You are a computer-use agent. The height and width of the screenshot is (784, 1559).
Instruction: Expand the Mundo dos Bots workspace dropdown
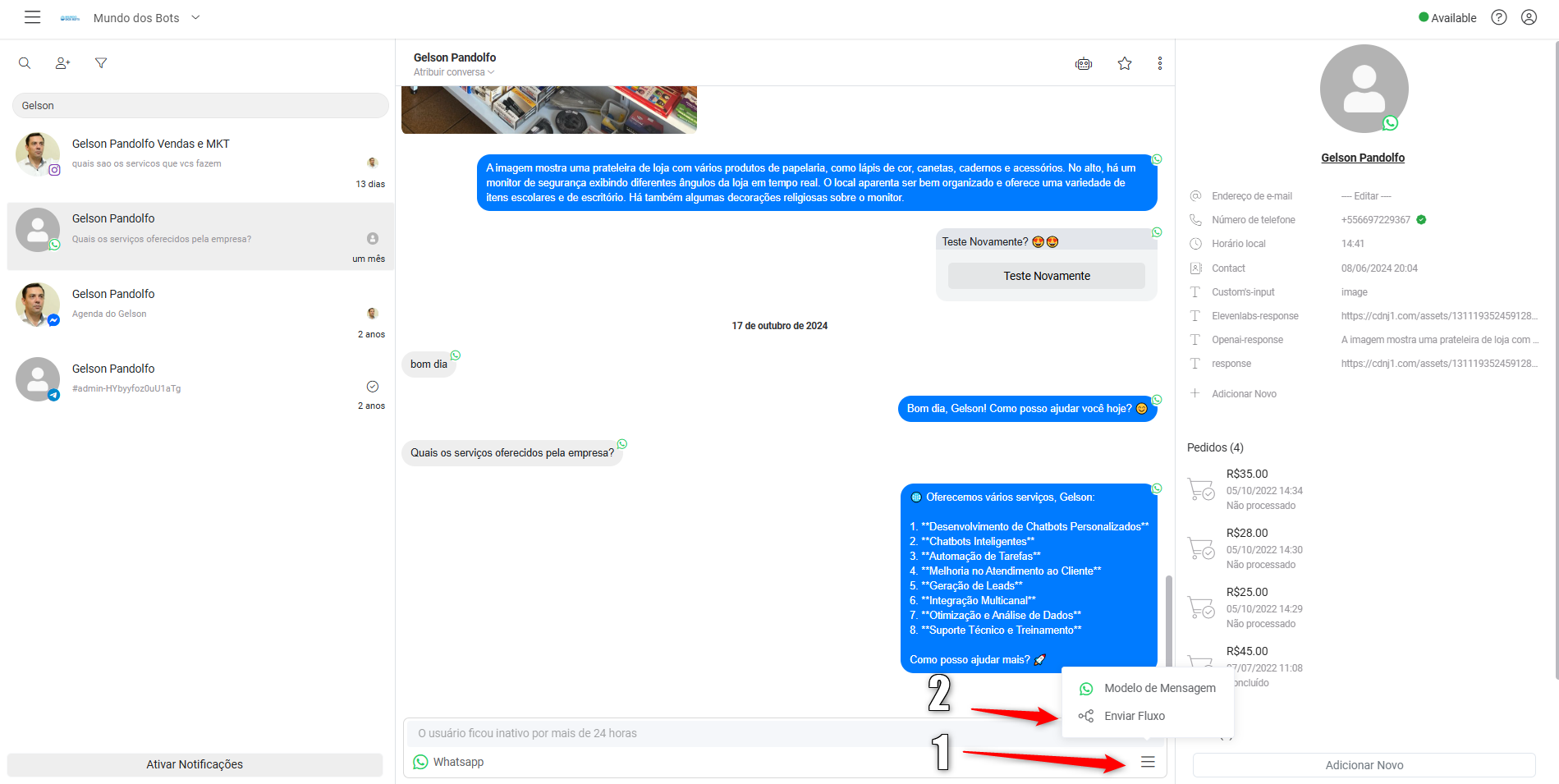(195, 17)
